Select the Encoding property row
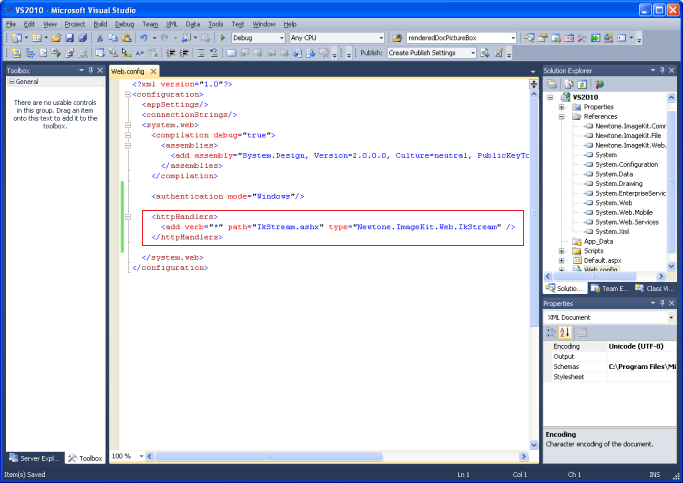The height and width of the screenshot is (483, 683). pos(610,346)
